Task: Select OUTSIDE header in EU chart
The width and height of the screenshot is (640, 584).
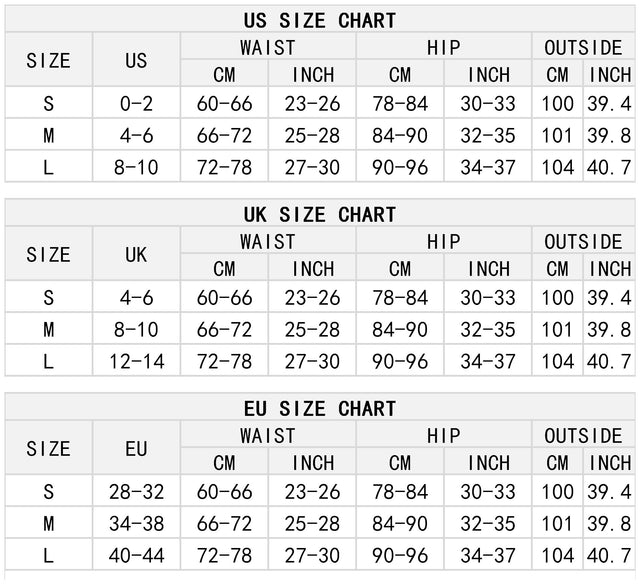Action: tap(583, 436)
